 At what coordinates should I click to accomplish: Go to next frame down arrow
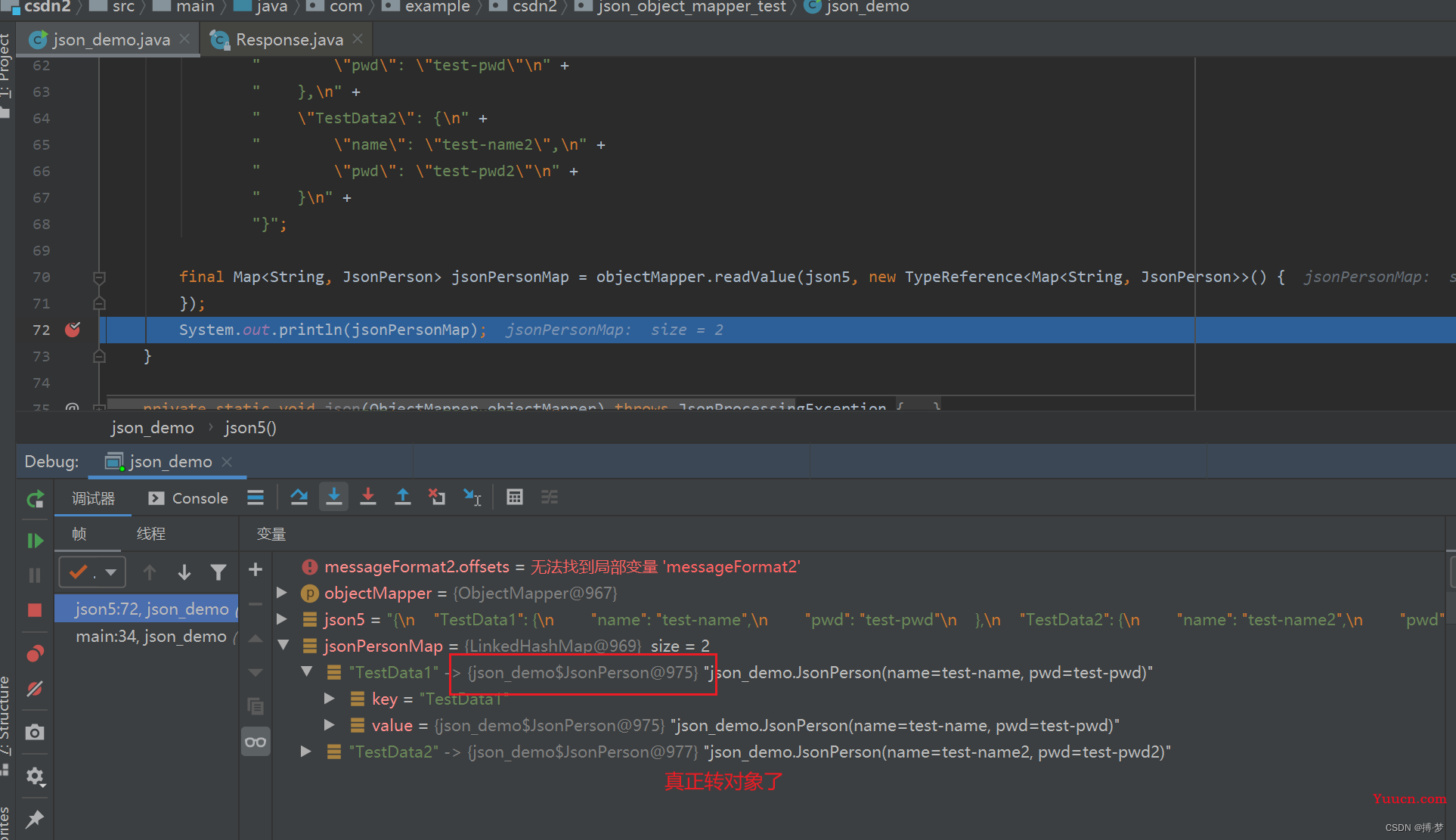click(184, 572)
